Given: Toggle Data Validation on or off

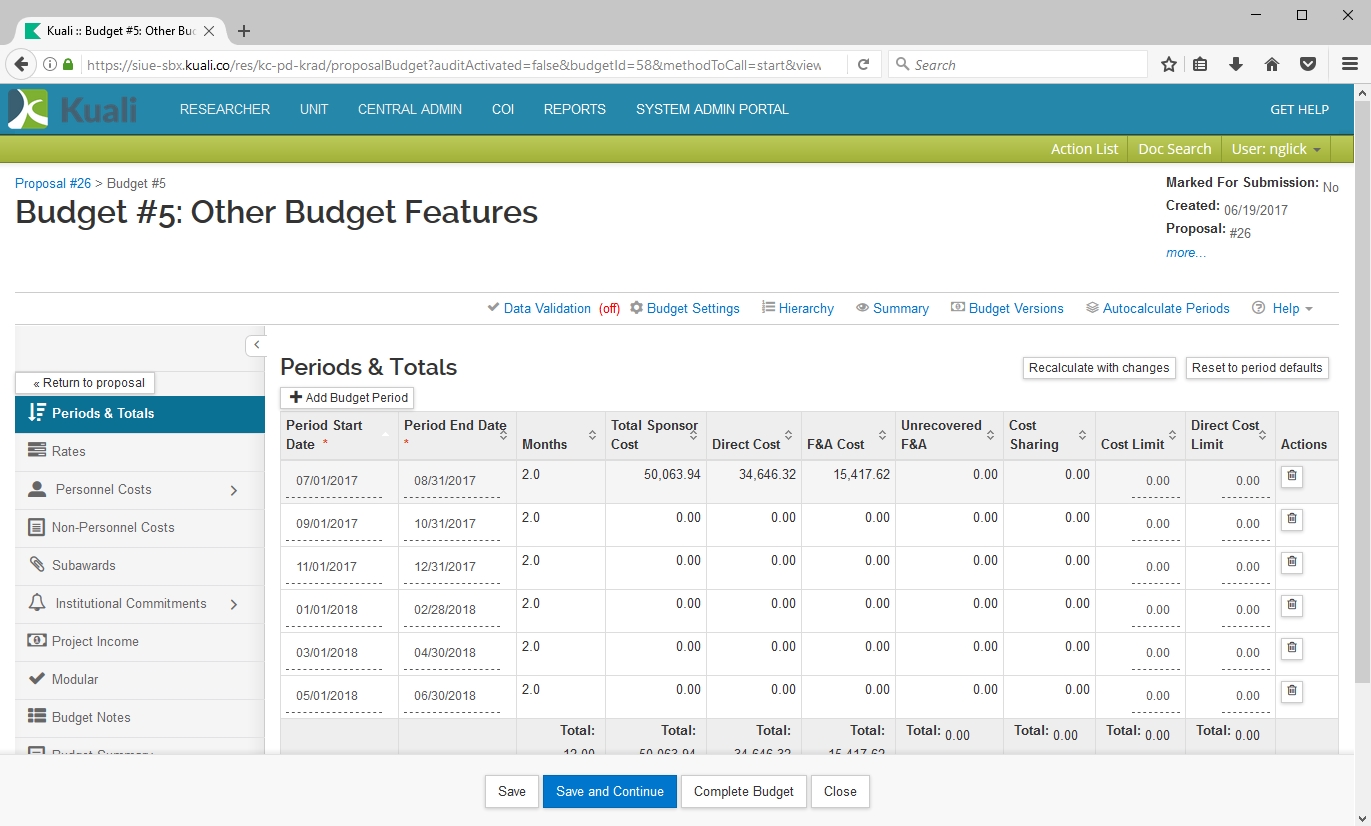Looking at the screenshot, I should 546,309.
